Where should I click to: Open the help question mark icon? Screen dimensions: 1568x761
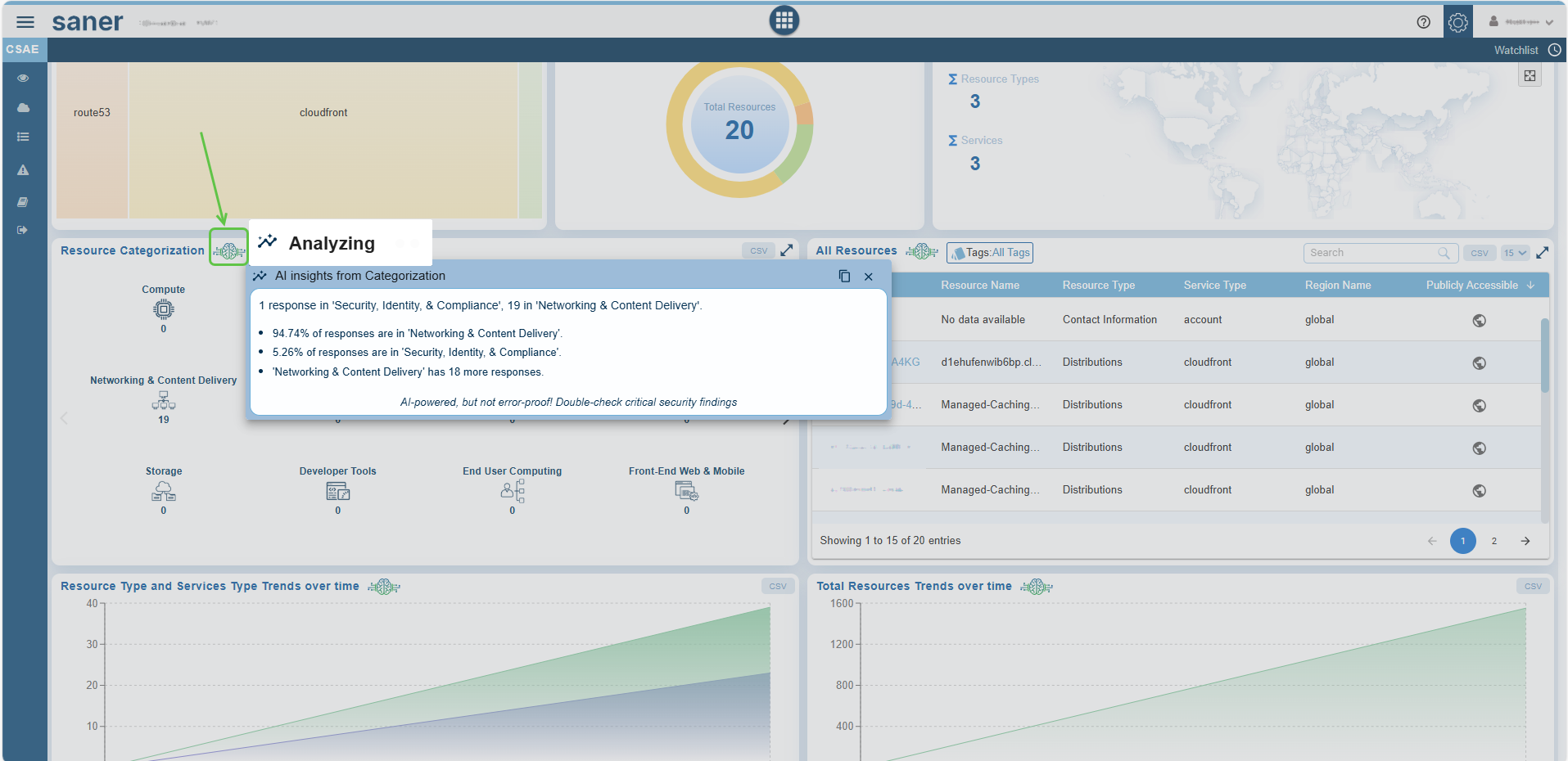[x=1423, y=22]
